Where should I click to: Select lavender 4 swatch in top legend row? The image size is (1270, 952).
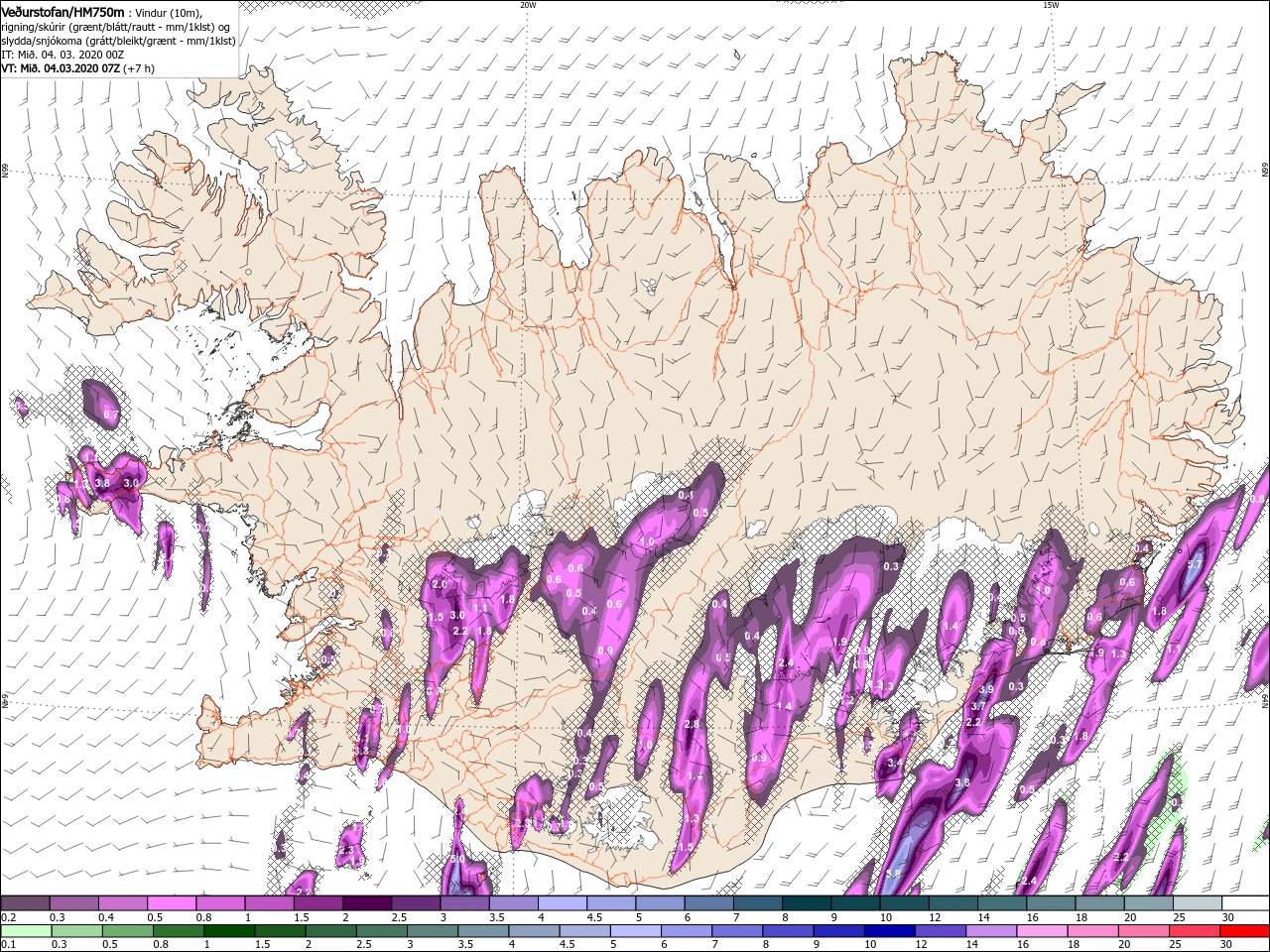pos(562,903)
